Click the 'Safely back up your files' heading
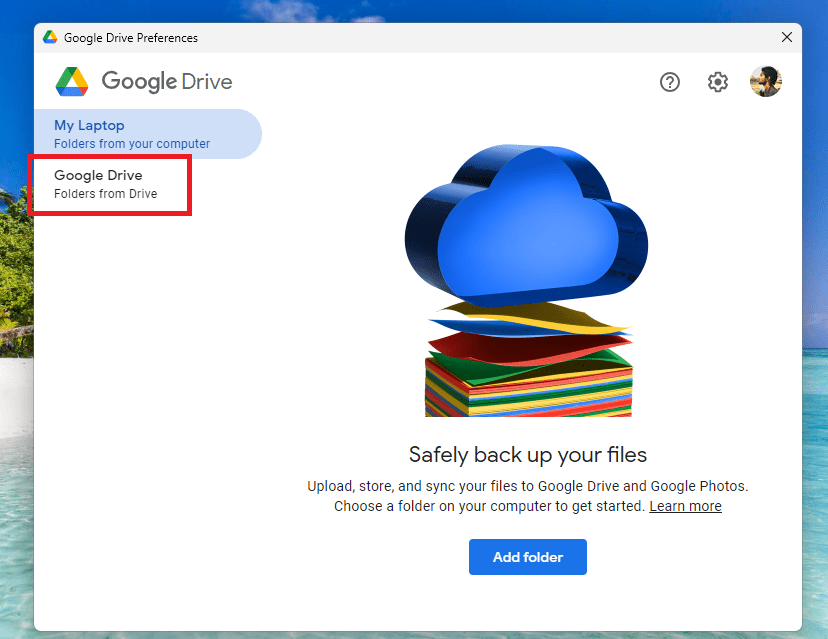This screenshot has width=828, height=639. tap(528, 455)
